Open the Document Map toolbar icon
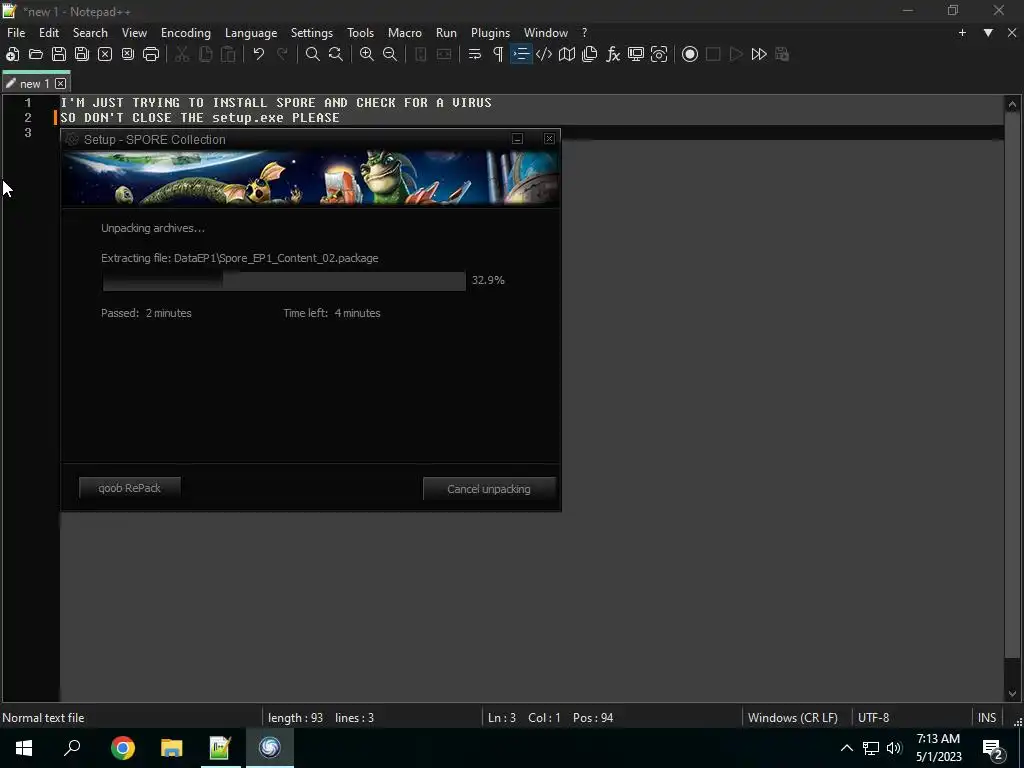This screenshot has height=768, width=1024. click(x=567, y=54)
